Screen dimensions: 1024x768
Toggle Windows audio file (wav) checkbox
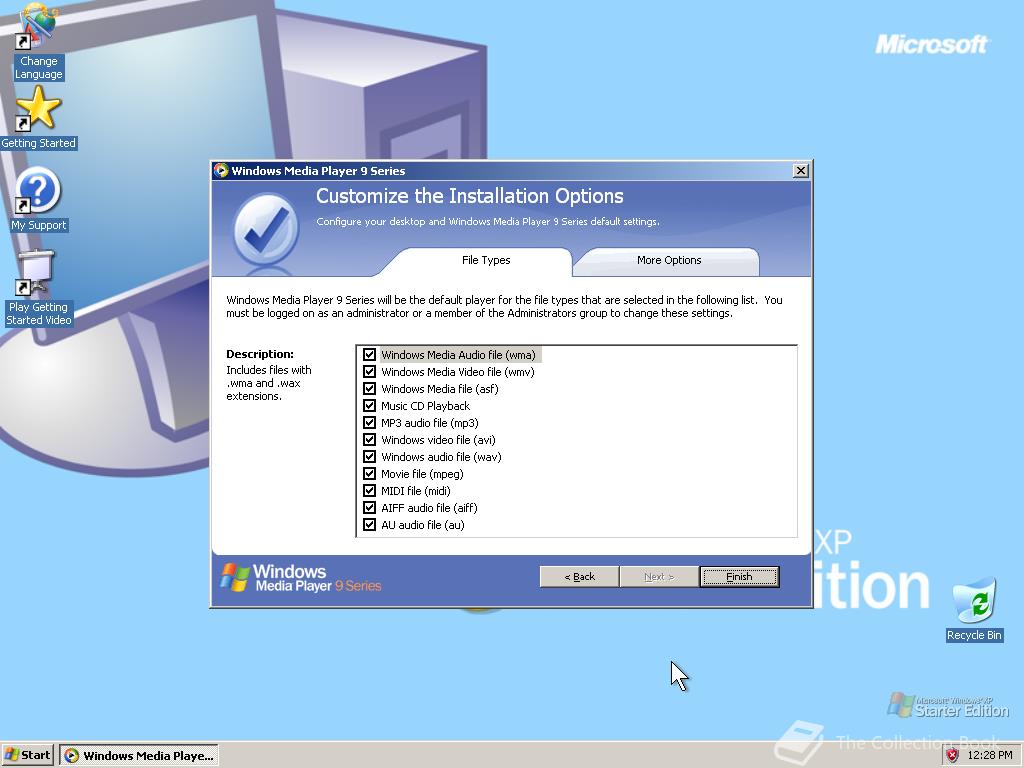pyautogui.click(x=370, y=456)
